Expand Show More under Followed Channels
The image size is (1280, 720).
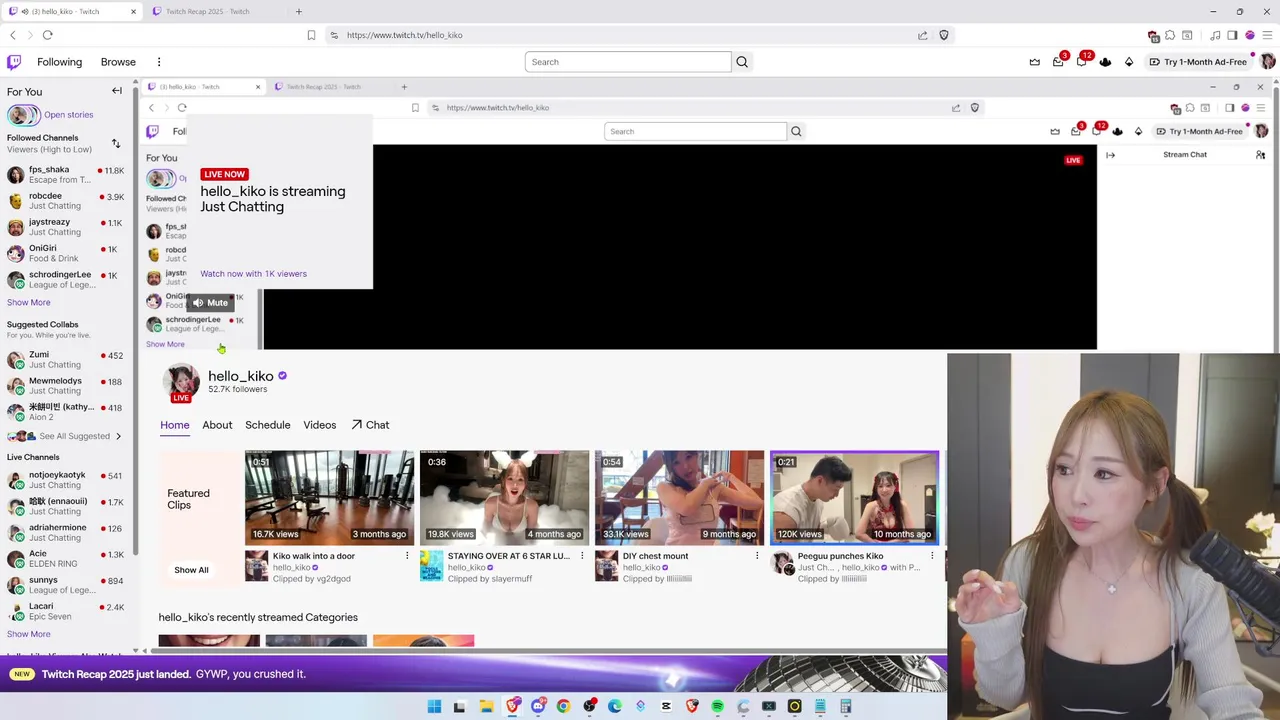pyautogui.click(x=28, y=302)
